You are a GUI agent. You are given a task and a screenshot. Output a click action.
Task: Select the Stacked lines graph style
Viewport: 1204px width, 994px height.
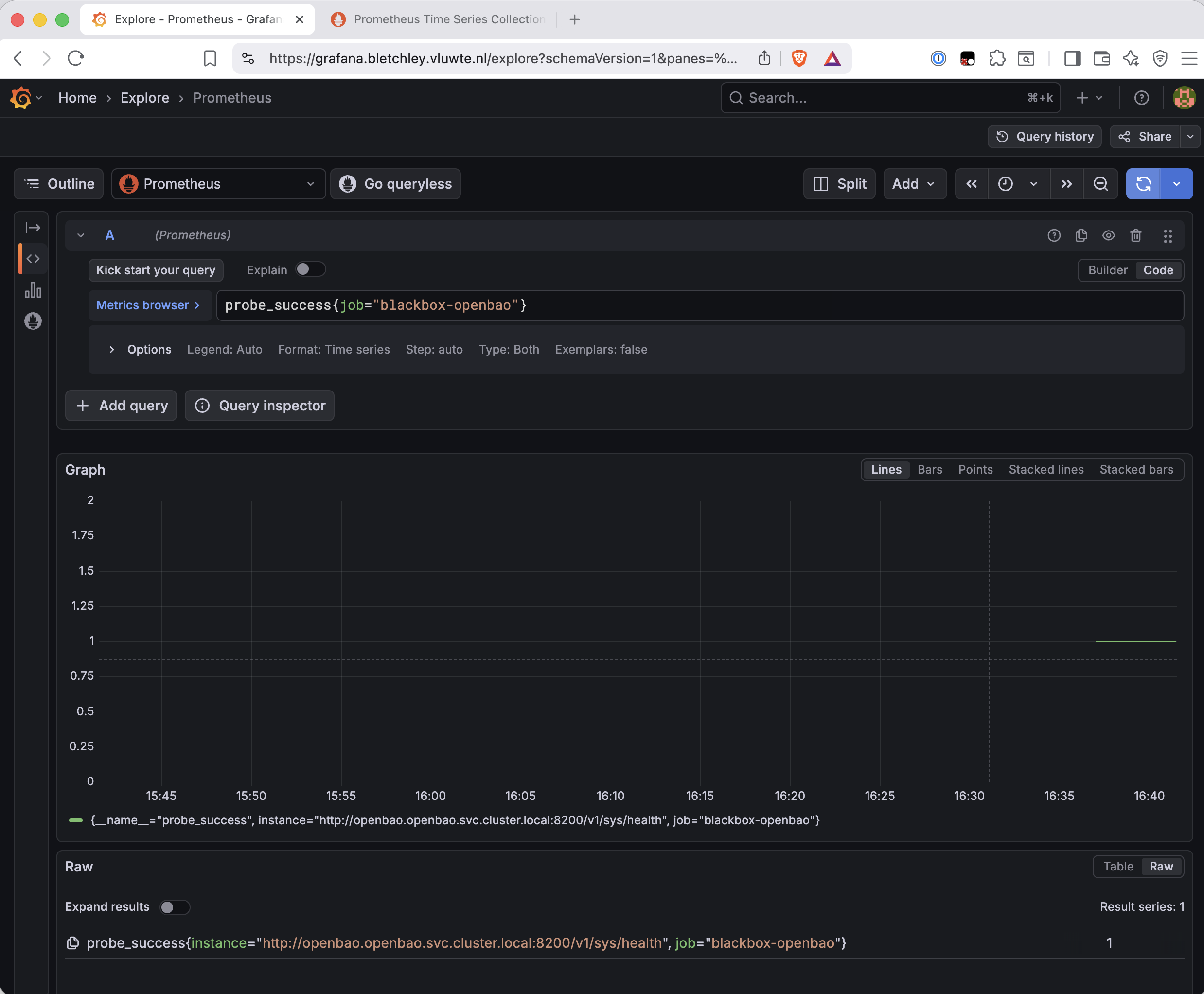pyautogui.click(x=1046, y=469)
